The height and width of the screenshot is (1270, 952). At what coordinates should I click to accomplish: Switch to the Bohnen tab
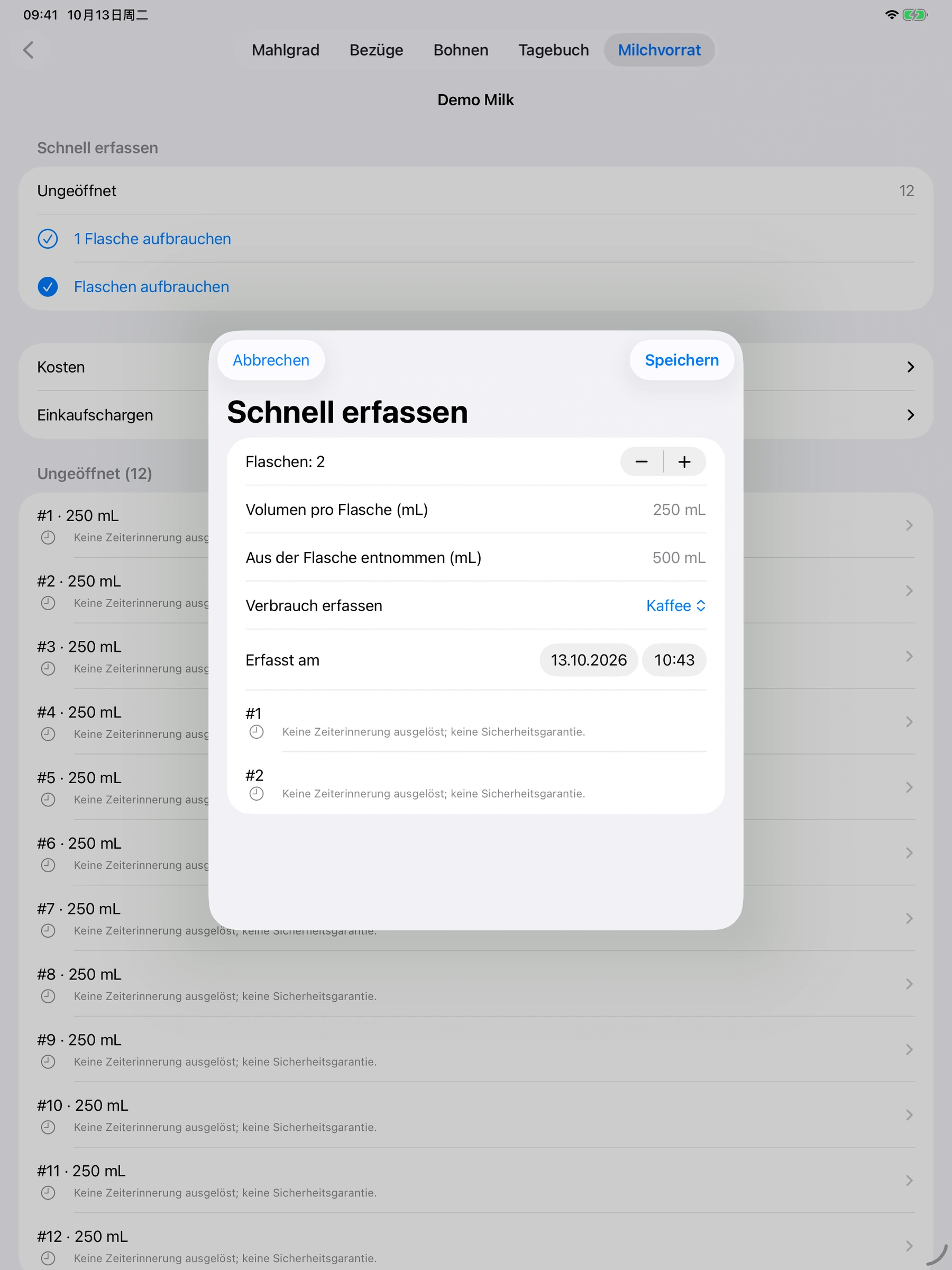pos(461,50)
